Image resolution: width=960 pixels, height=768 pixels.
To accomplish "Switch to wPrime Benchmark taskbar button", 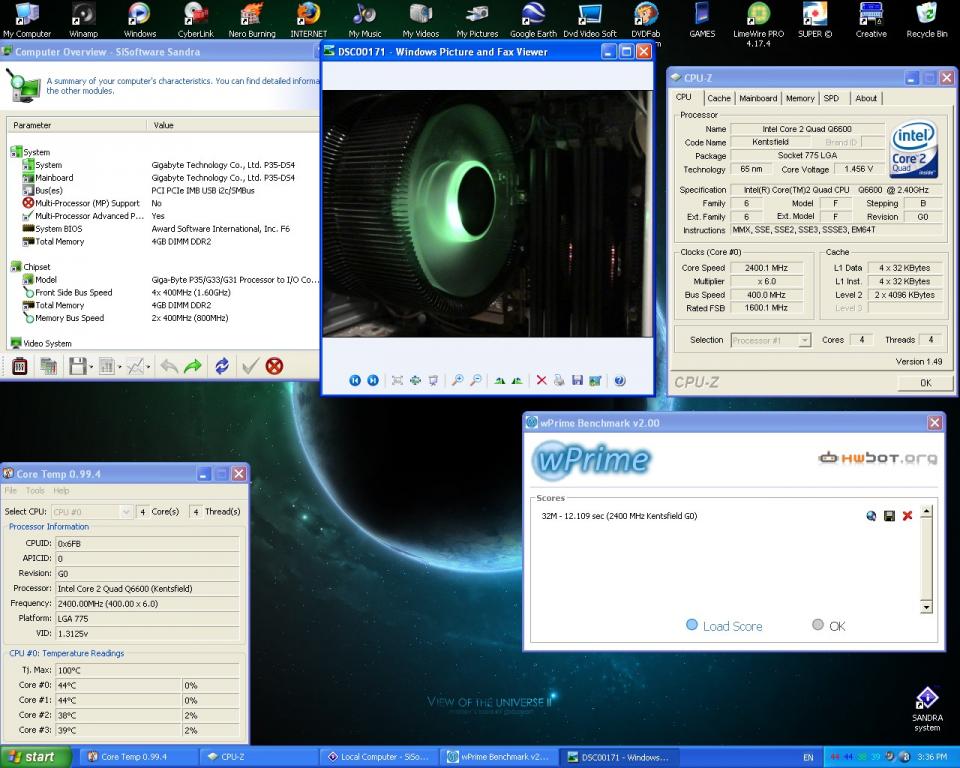I will coord(499,757).
